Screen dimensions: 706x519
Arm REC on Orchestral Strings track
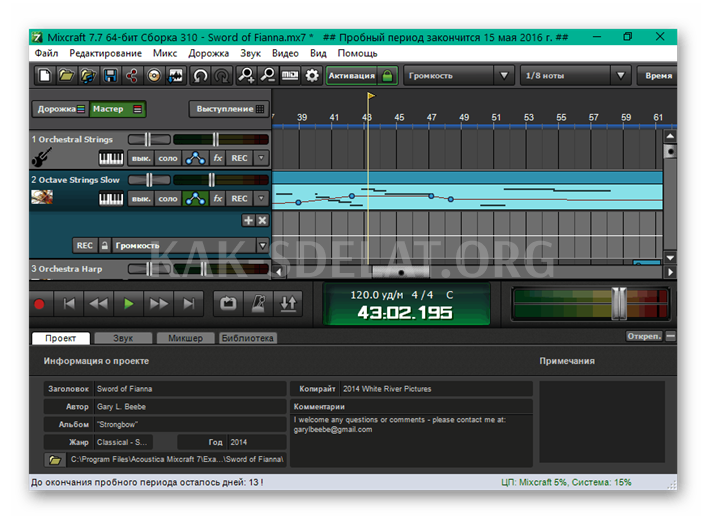tap(240, 158)
